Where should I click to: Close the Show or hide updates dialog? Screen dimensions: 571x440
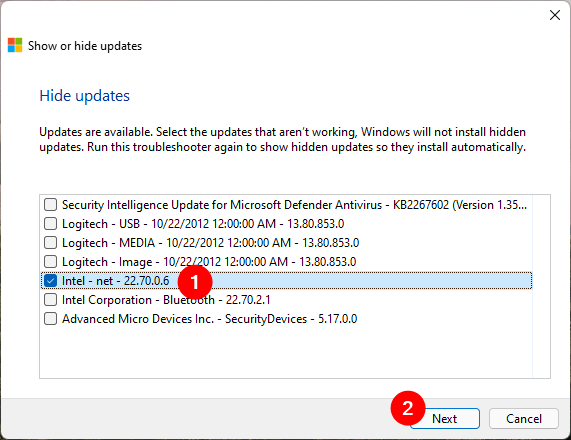(555, 15)
